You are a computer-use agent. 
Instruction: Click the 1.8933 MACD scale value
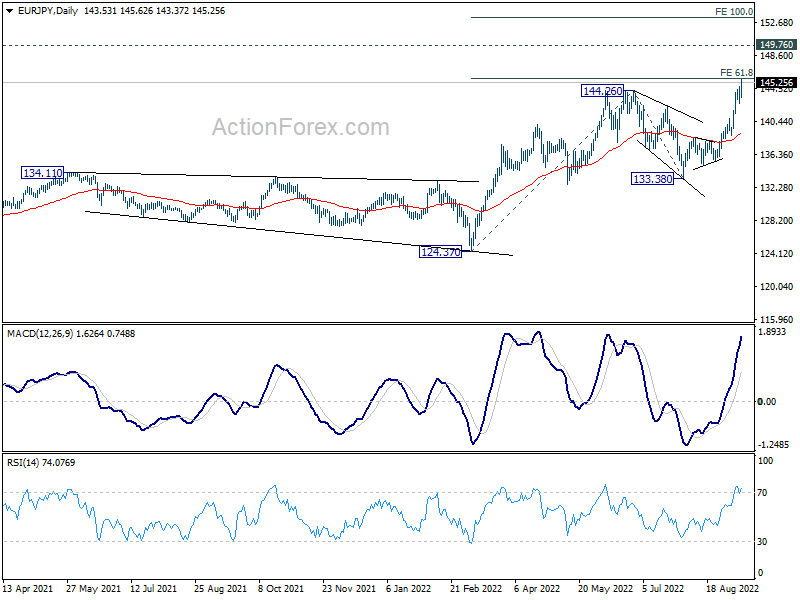[x=772, y=332]
